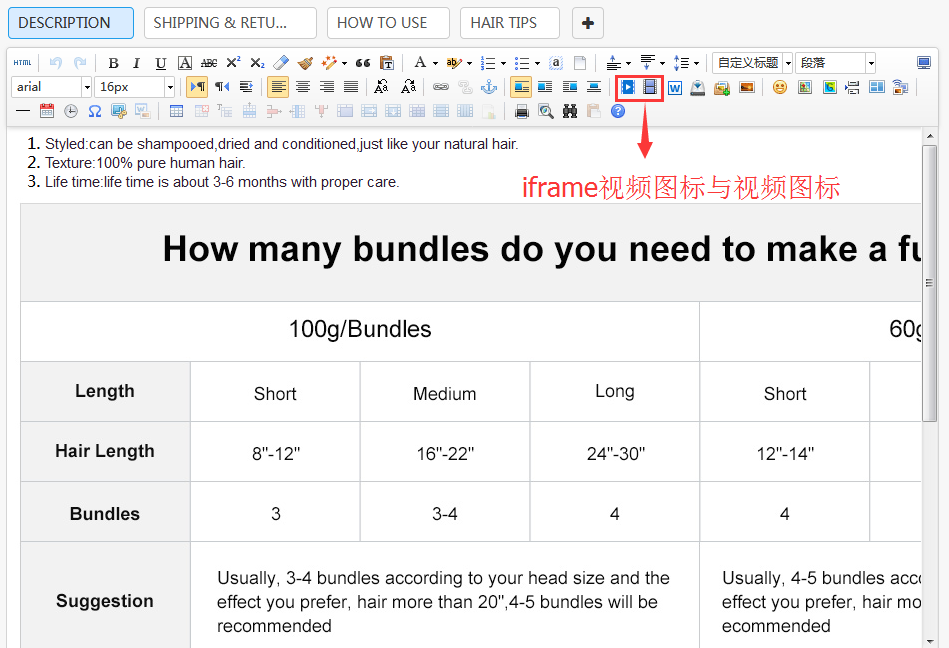Paste content from Word
Screen dimensions: 949x648
(676, 88)
